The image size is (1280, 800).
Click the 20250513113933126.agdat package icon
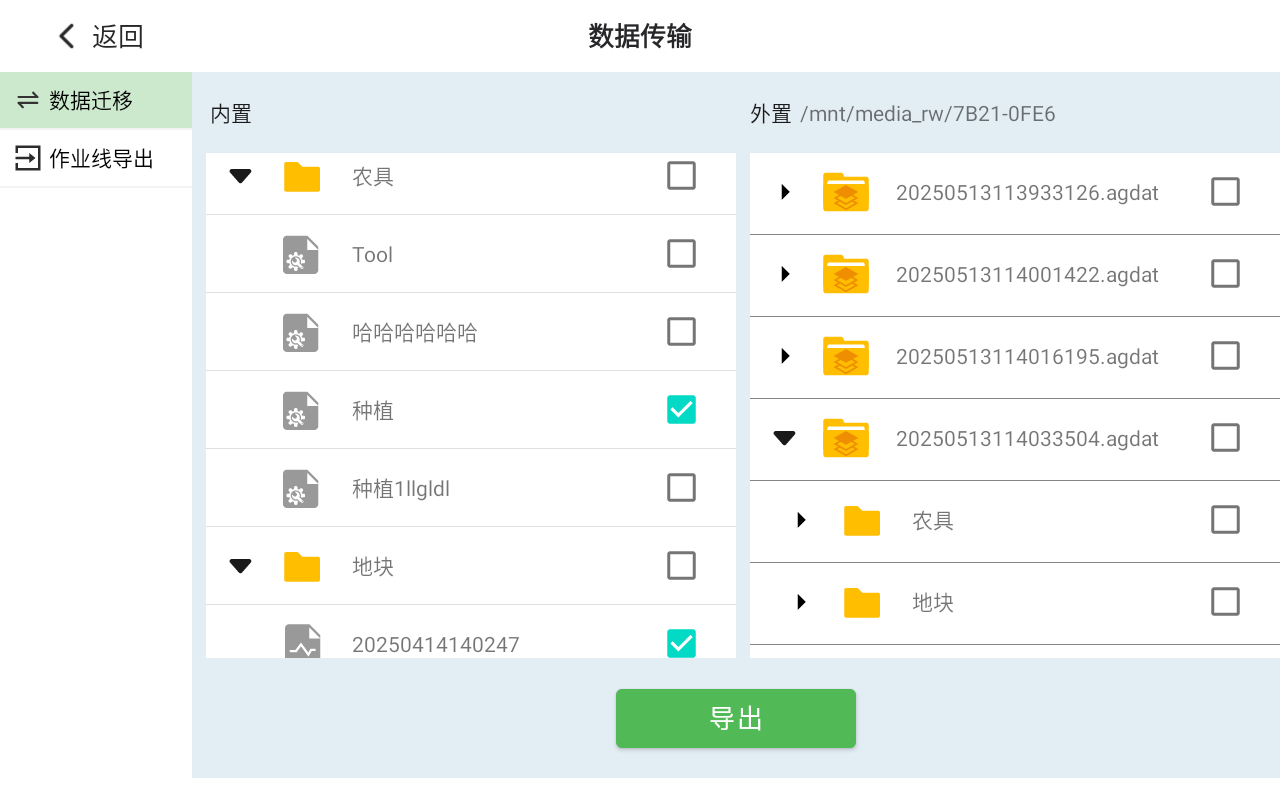tap(846, 192)
